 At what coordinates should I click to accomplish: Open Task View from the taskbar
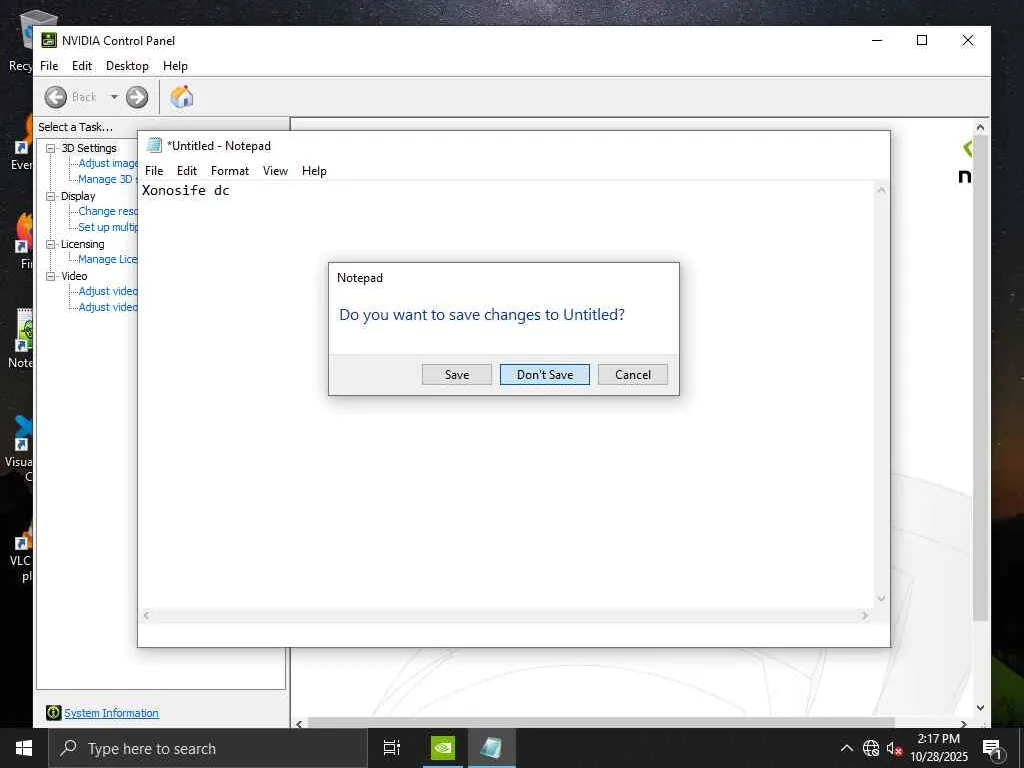click(x=392, y=748)
